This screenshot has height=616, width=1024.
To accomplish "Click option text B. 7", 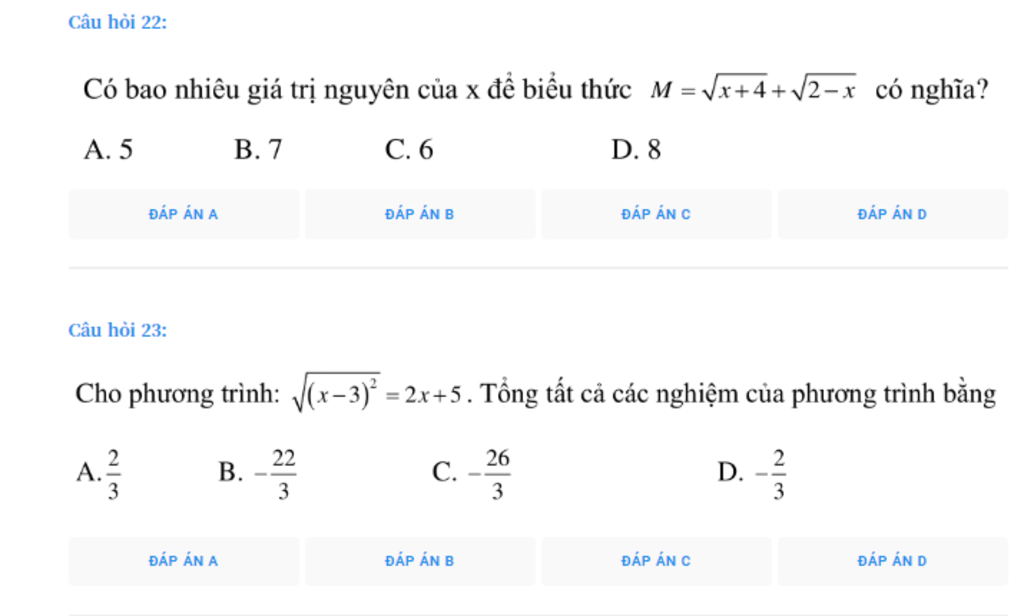I will 259,150.
